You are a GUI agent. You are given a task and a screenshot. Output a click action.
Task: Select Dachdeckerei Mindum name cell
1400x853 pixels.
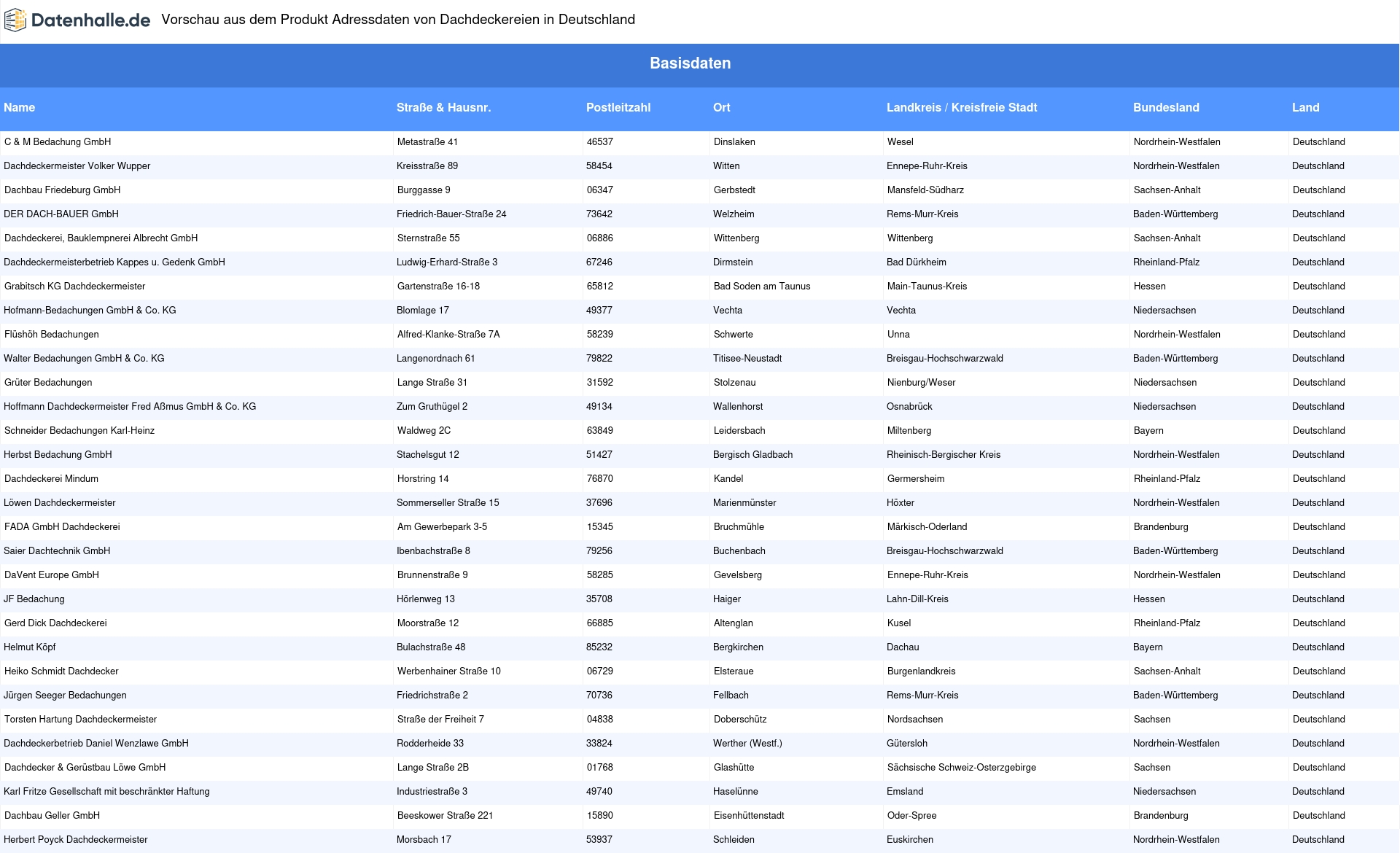pos(51,479)
